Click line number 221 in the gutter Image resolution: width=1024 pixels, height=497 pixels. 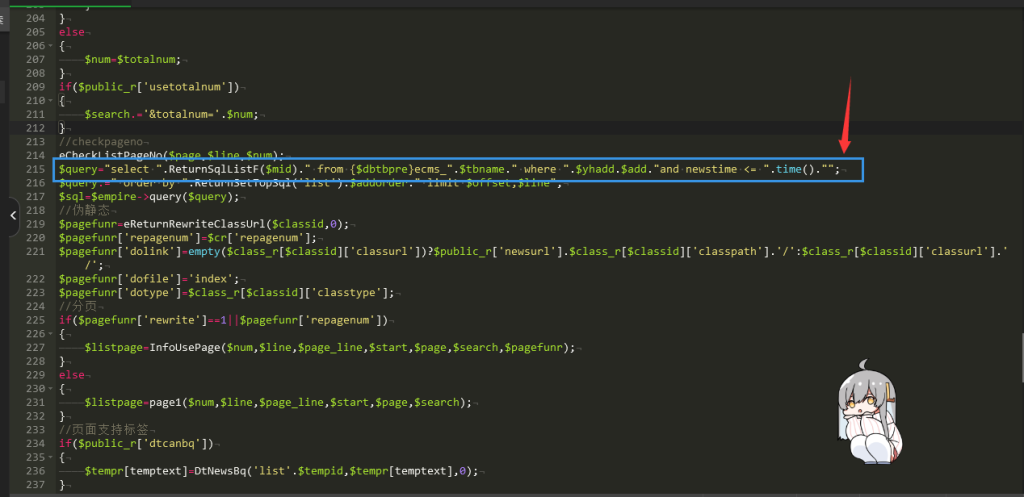[36, 251]
